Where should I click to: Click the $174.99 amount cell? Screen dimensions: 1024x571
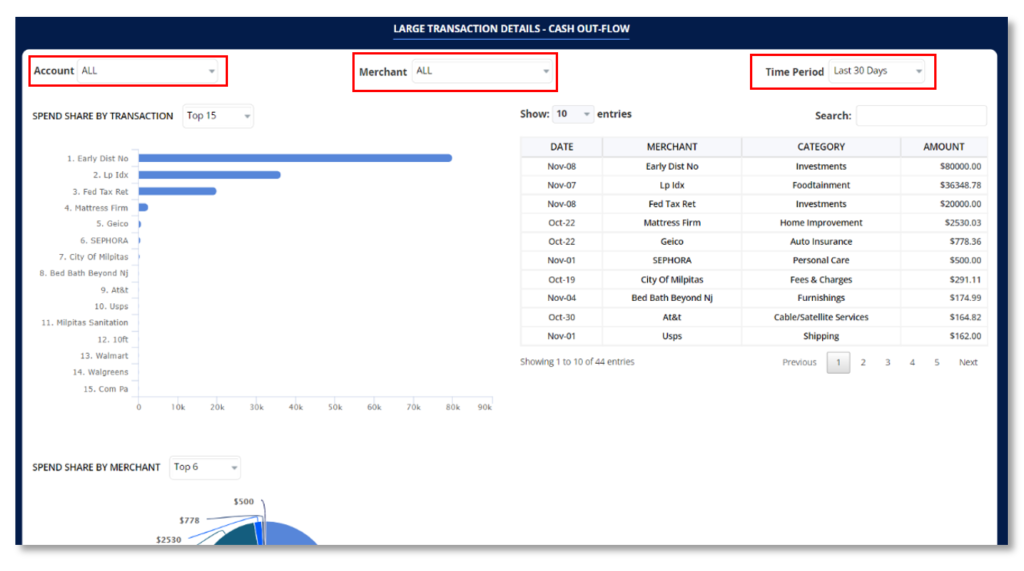click(x=944, y=298)
